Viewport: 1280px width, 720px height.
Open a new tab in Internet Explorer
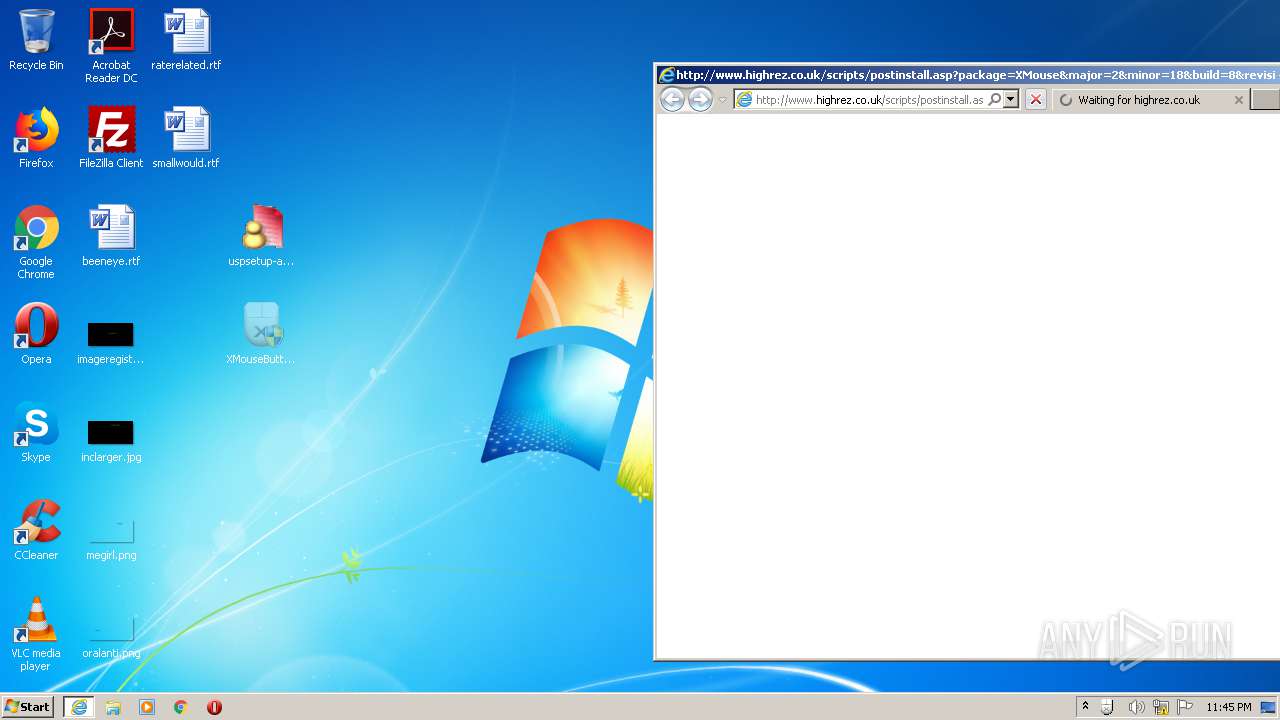(1265, 100)
